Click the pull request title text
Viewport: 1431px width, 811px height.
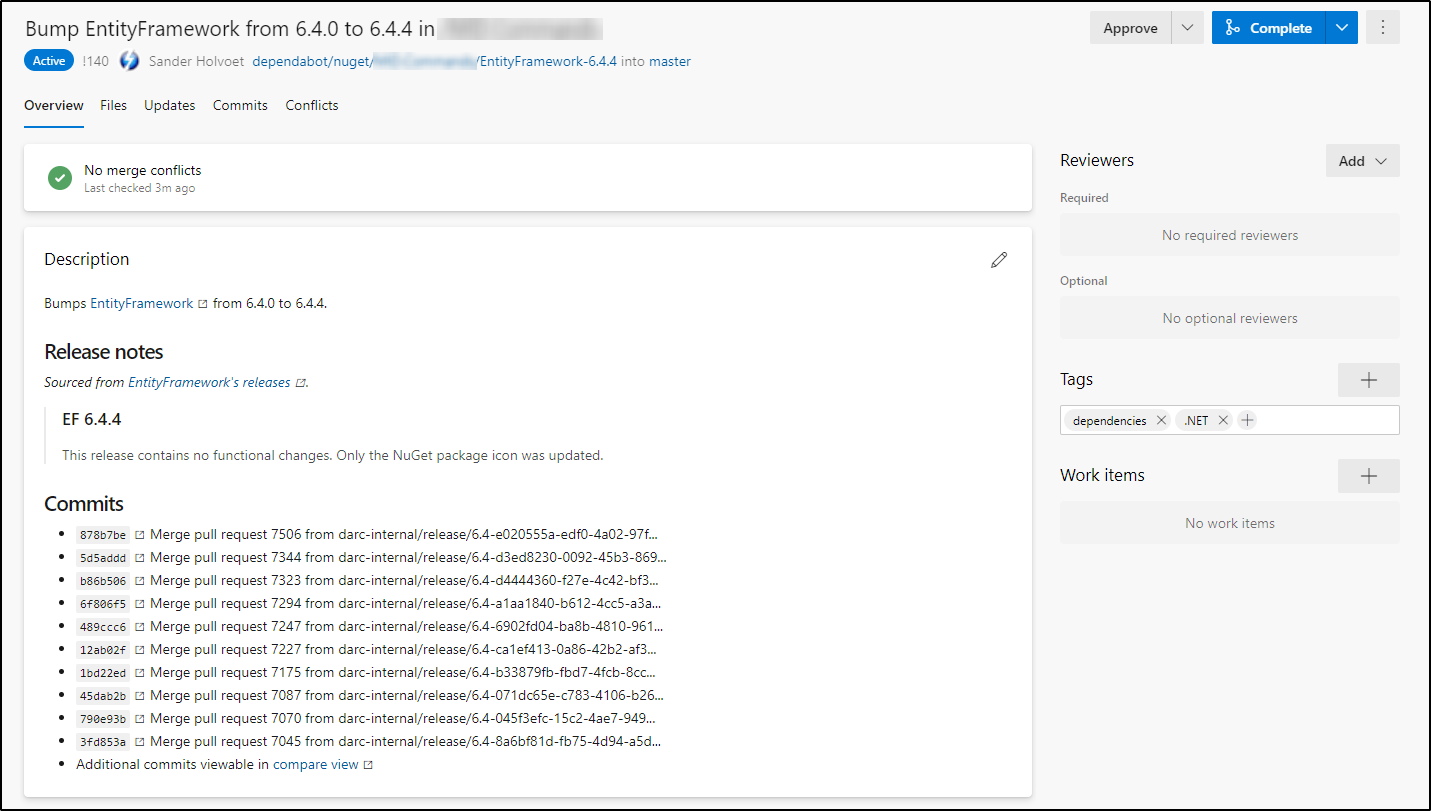click(x=314, y=28)
